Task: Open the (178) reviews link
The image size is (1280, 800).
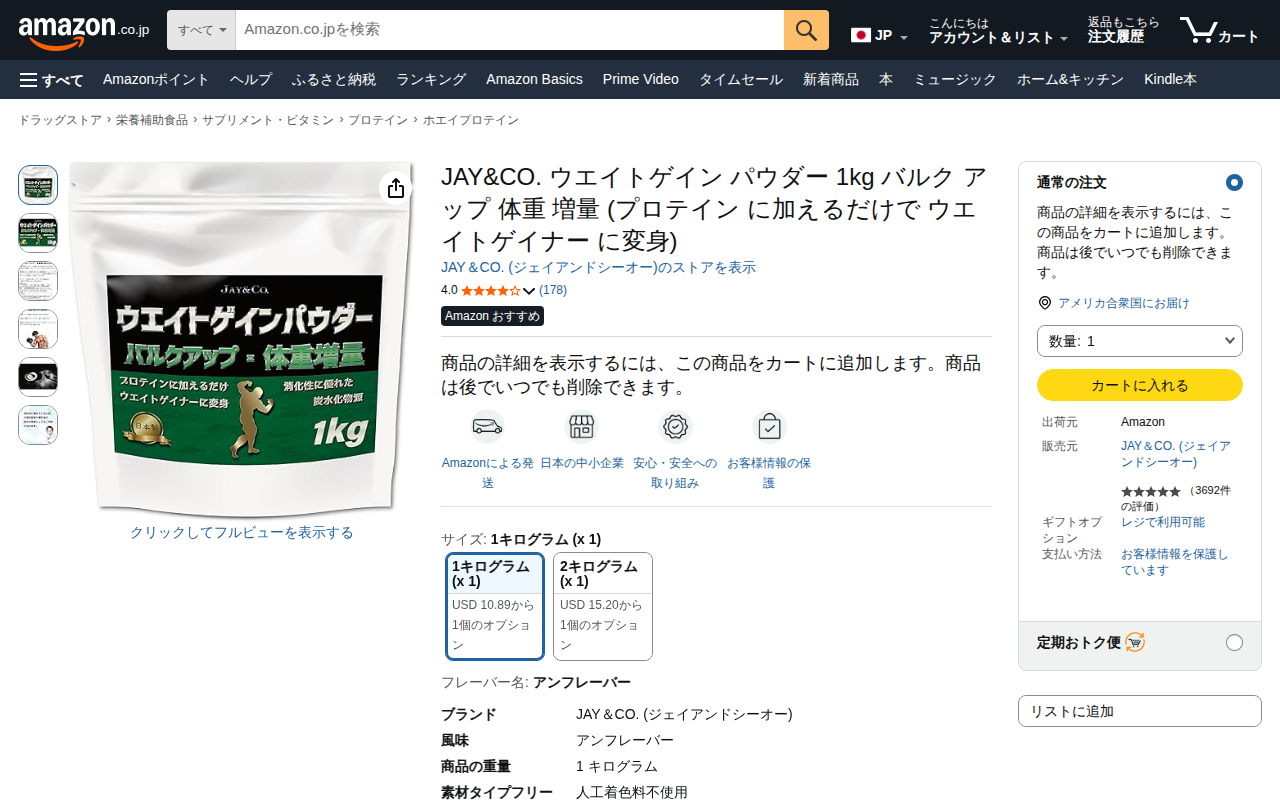Action: pyautogui.click(x=553, y=291)
